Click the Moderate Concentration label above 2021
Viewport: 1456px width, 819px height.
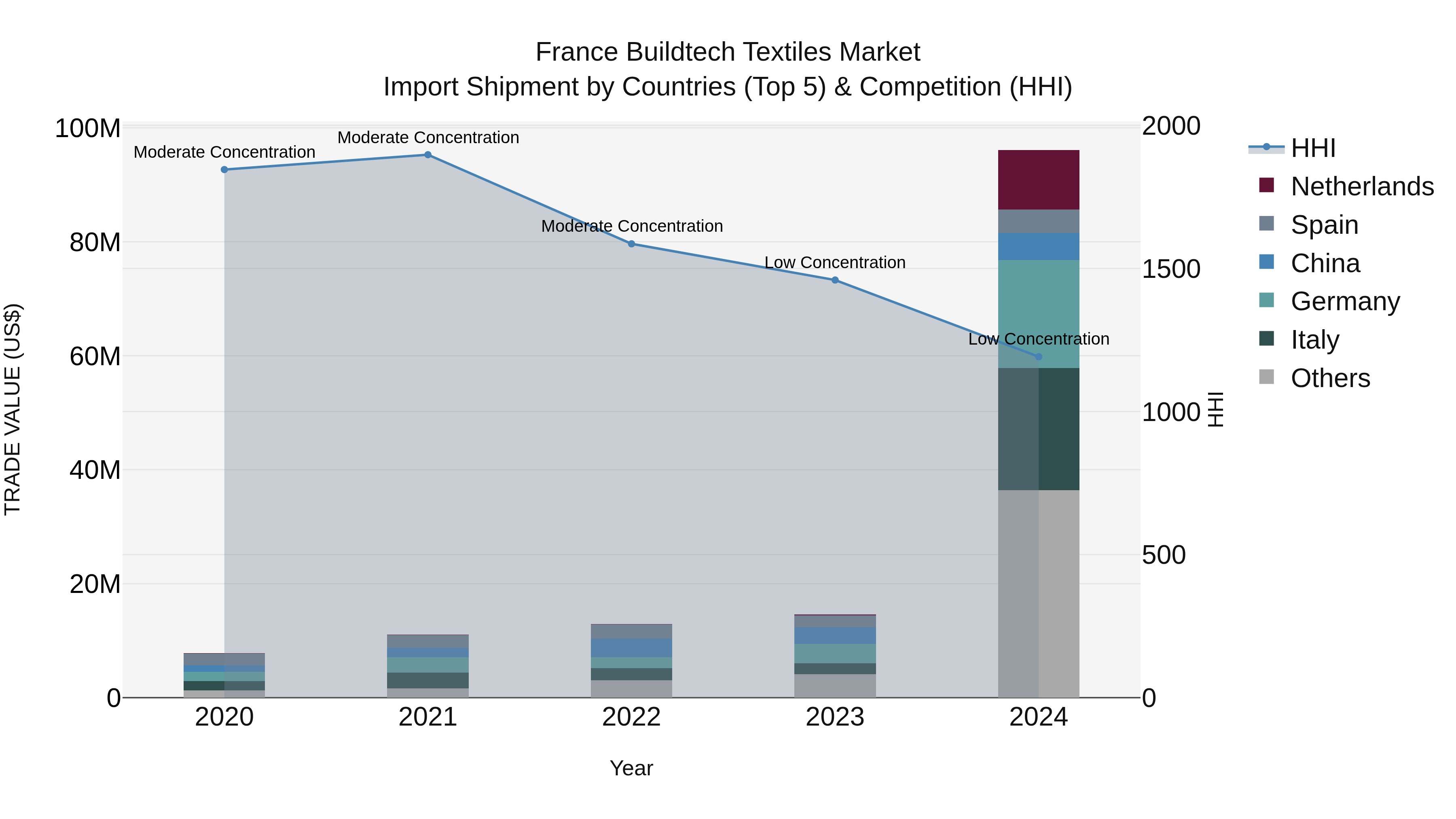428,138
